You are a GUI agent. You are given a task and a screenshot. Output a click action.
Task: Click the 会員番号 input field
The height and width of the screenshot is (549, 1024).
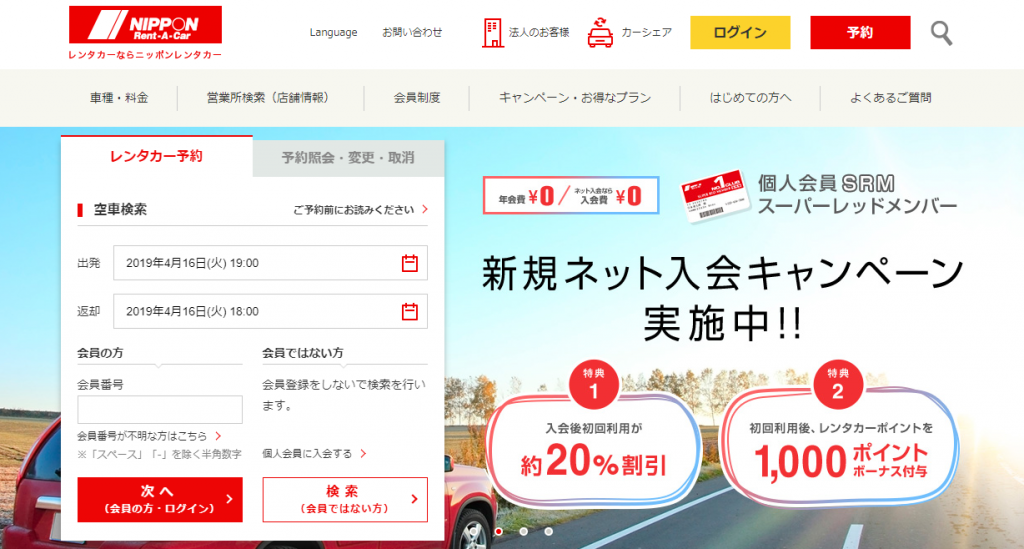click(x=160, y=410)
